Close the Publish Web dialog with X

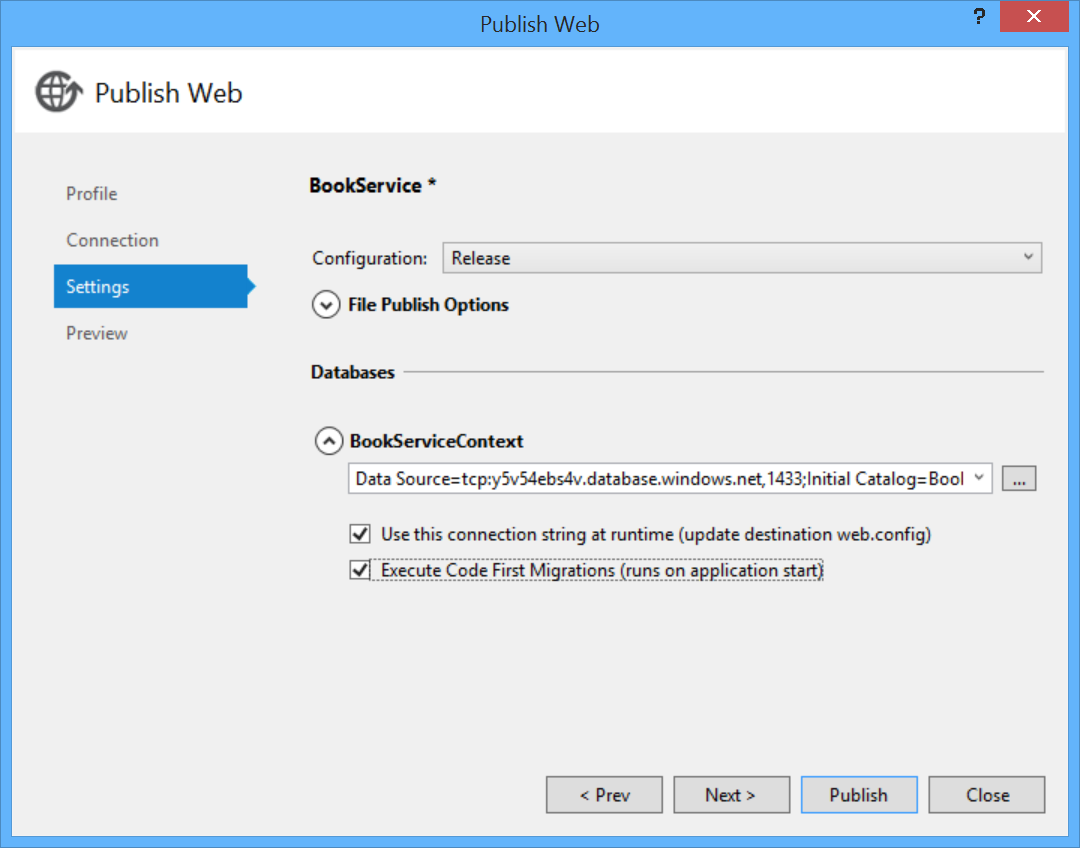click(x=1033, y=17)
